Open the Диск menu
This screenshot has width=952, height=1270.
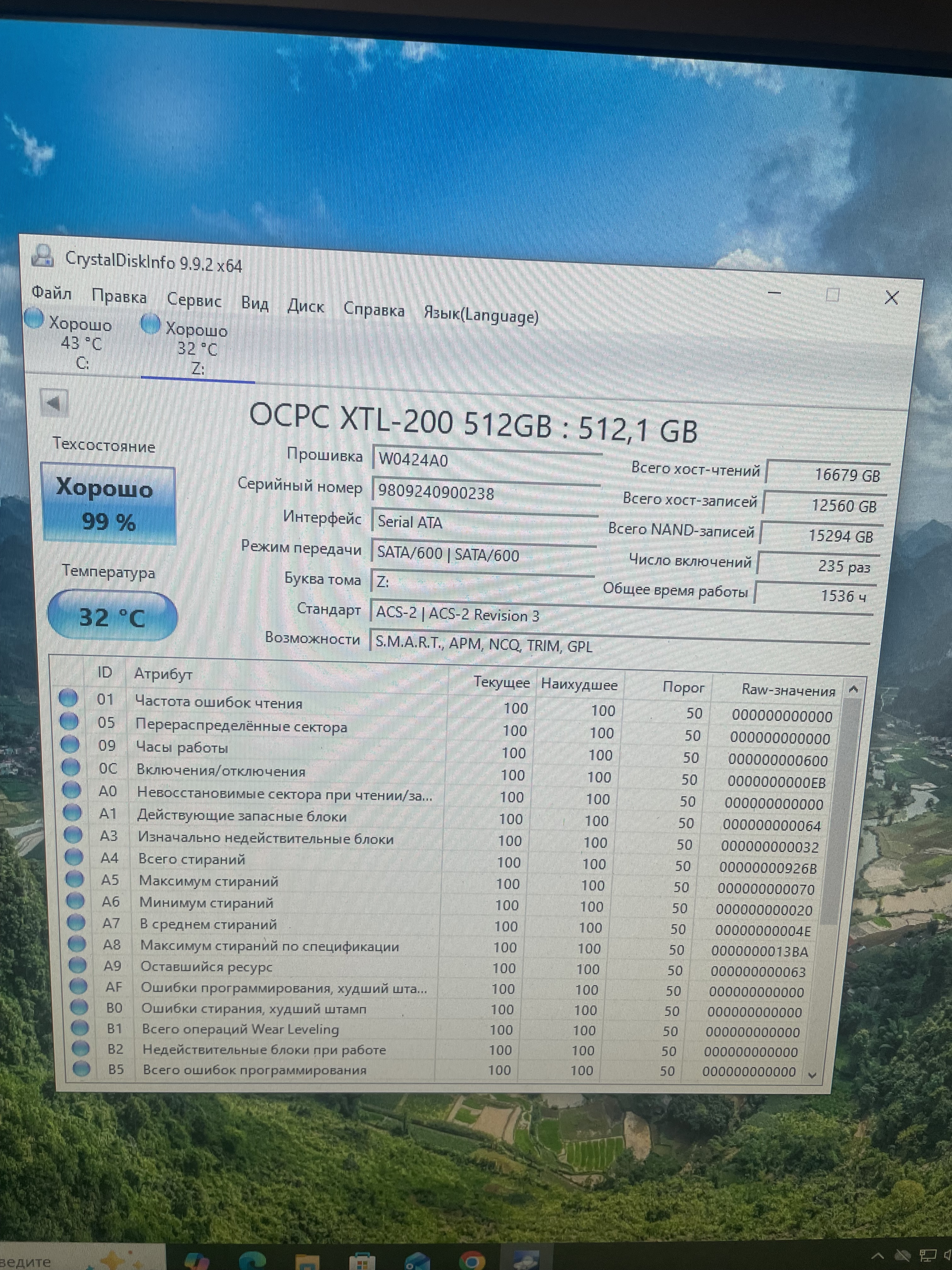coord(305,306)
